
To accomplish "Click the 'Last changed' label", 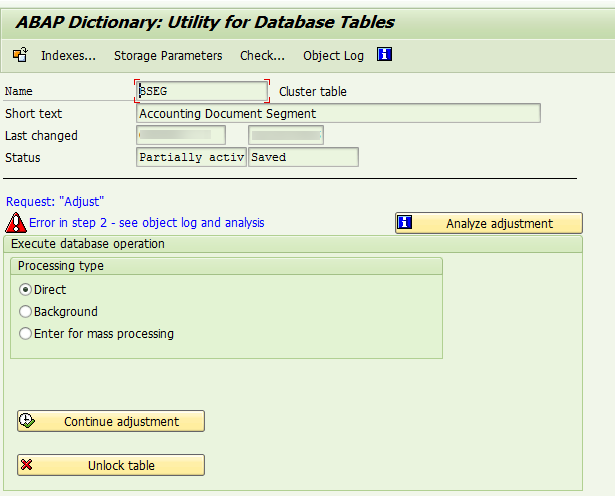I will (41, 136).
